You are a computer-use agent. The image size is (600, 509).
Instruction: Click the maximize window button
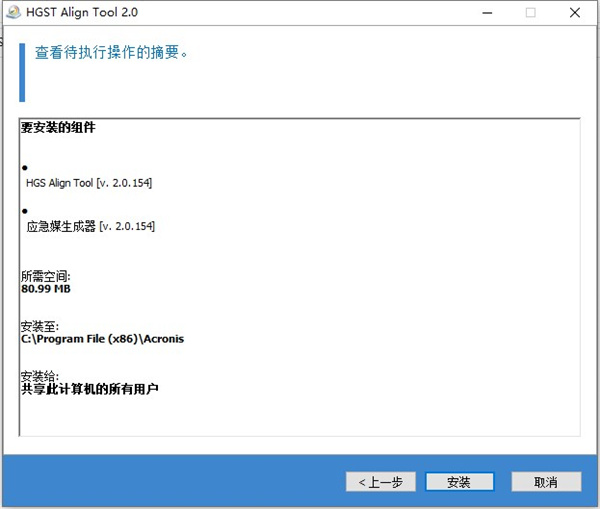click(530, 13)
